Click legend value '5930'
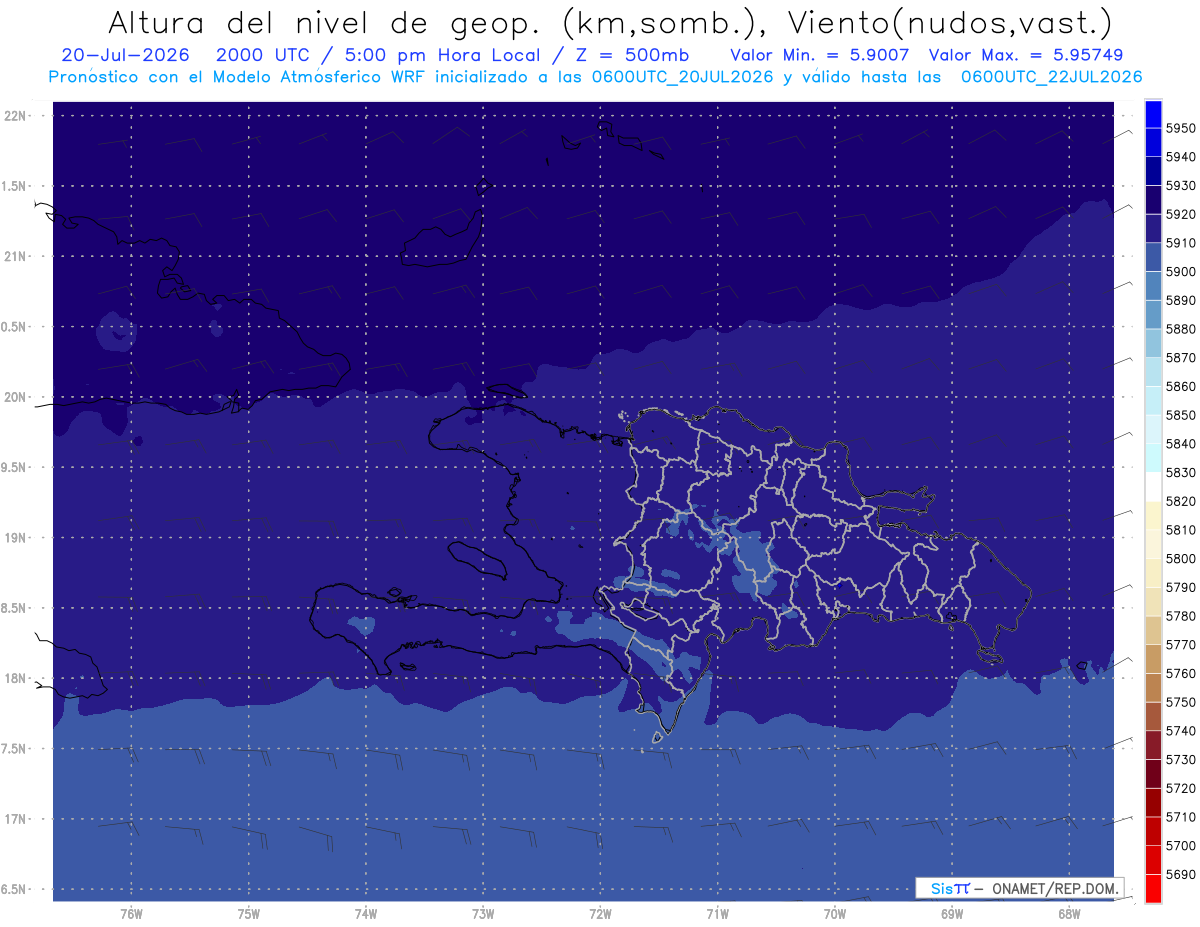 click(x=1181, y=186)
